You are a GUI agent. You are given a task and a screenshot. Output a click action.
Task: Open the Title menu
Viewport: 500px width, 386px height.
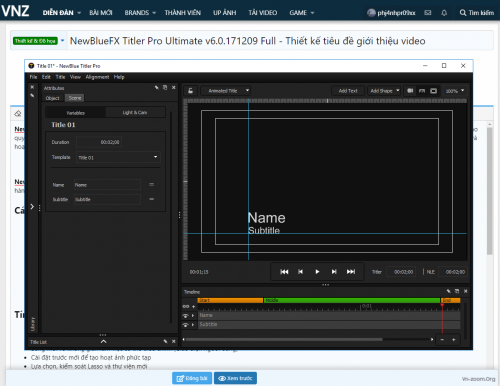(60, 77)
